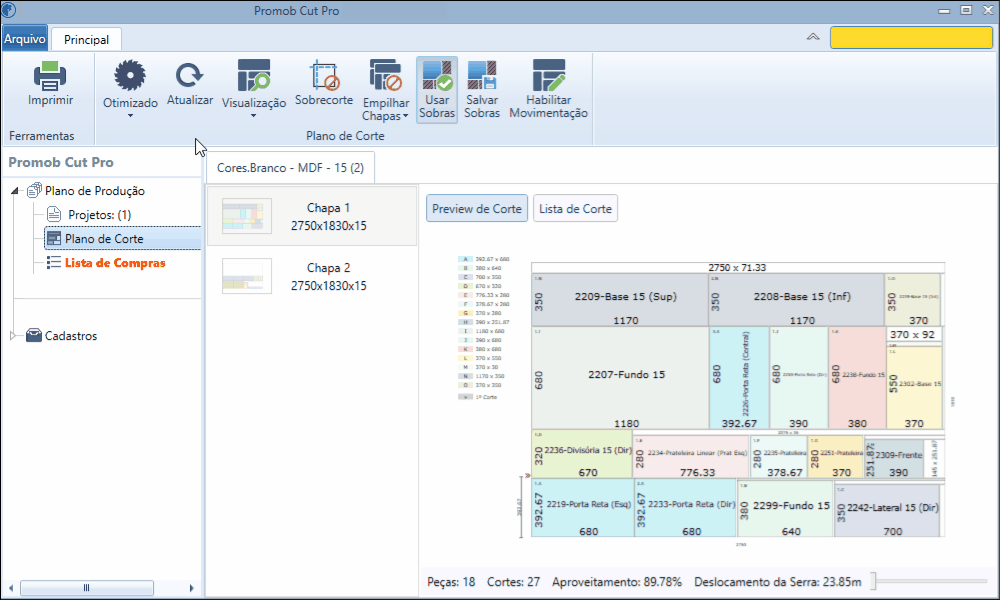1000x600 pixels.
Task: Select the Cores.Branco - MDF - 15 (2) tab
Action: coord(290,168)
